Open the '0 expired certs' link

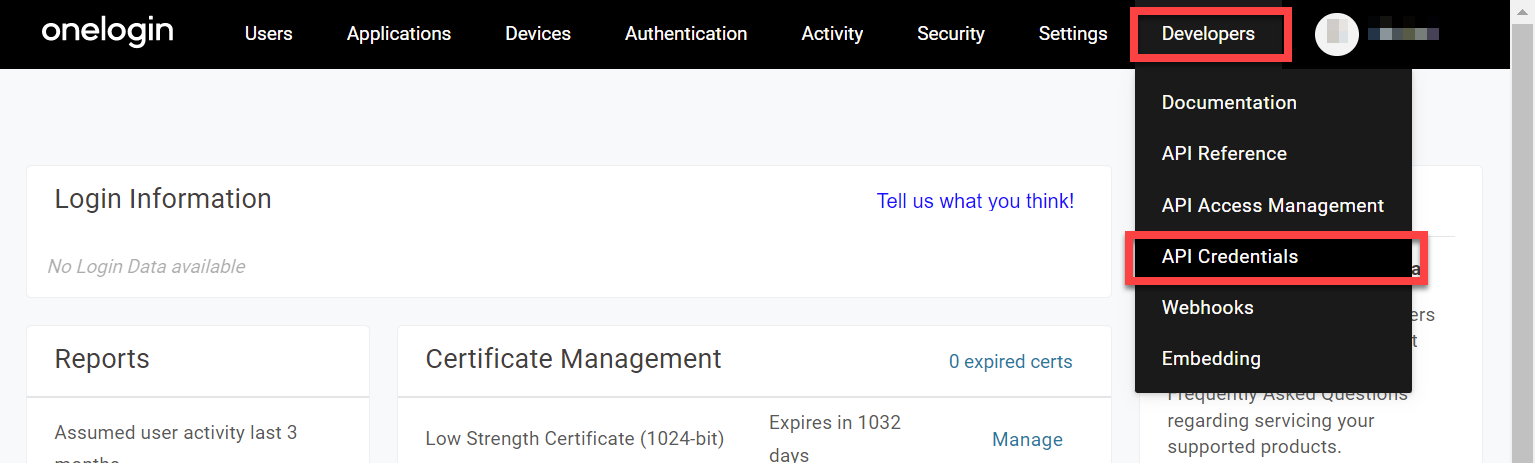(1010, 362)
